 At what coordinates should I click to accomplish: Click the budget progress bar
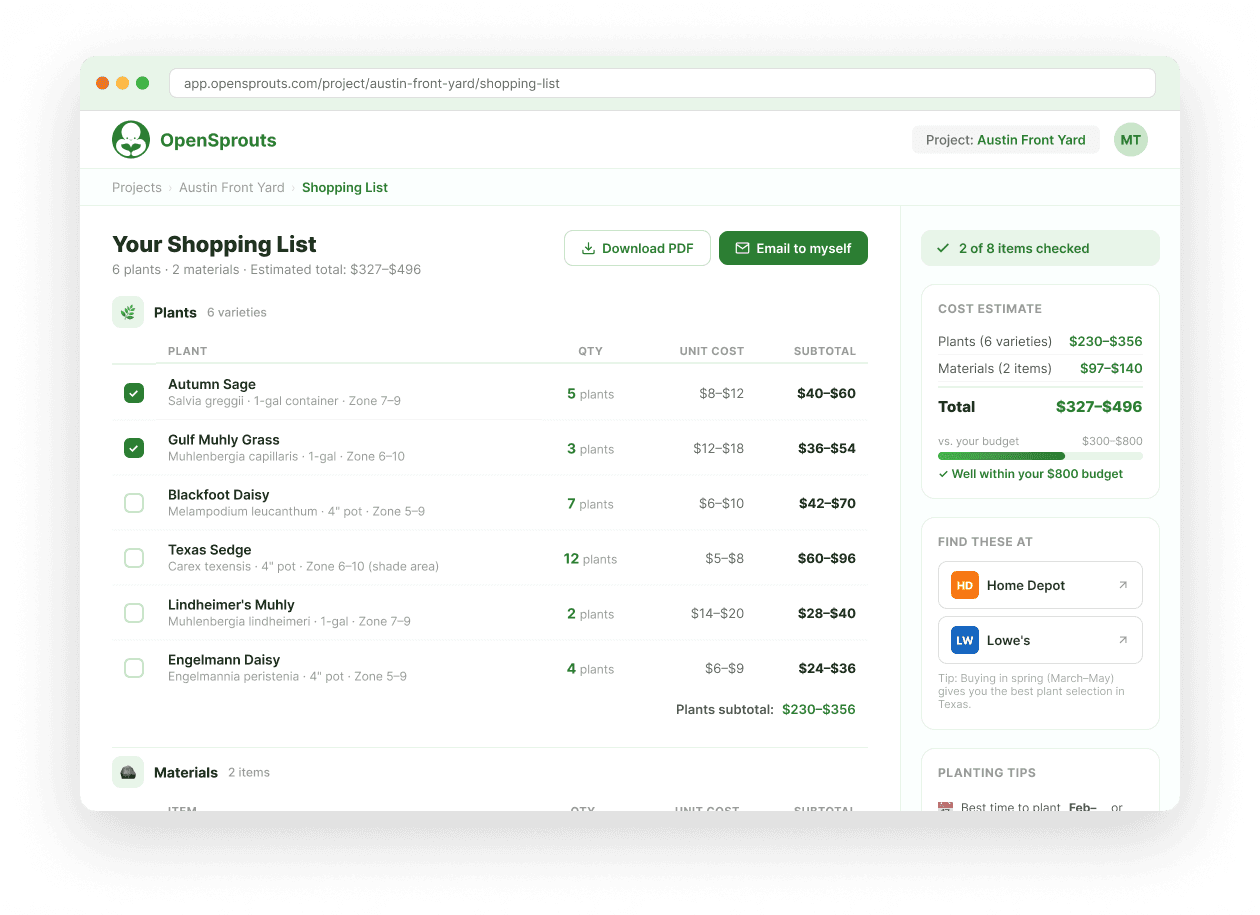1040,455
